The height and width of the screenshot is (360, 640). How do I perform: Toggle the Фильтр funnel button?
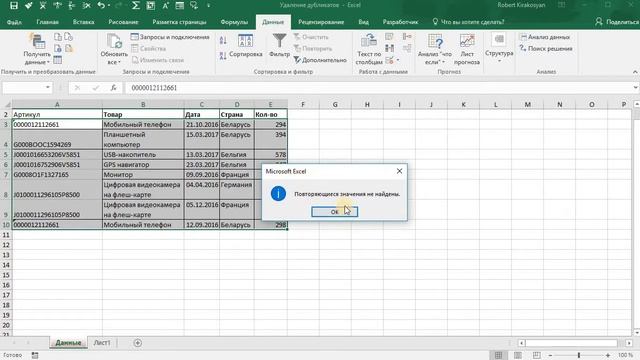click(280, 46)
